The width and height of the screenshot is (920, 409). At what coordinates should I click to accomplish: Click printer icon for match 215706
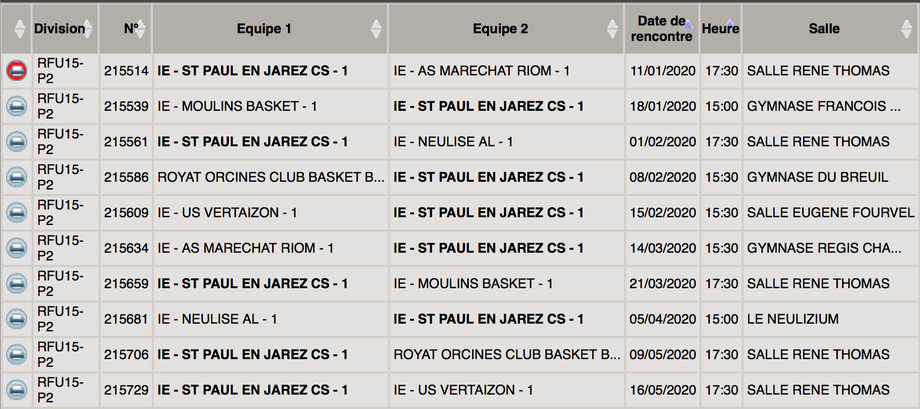(x=16, y=354)
